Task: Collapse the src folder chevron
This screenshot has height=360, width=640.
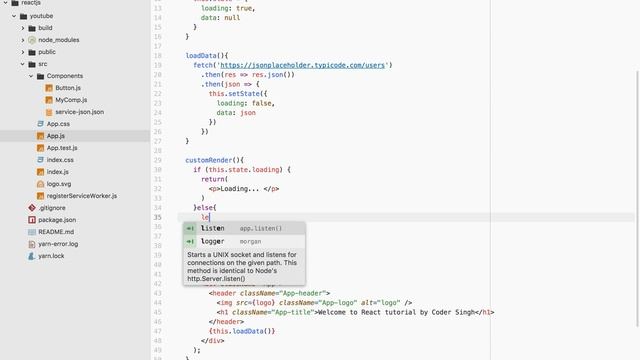Action: 23,64
